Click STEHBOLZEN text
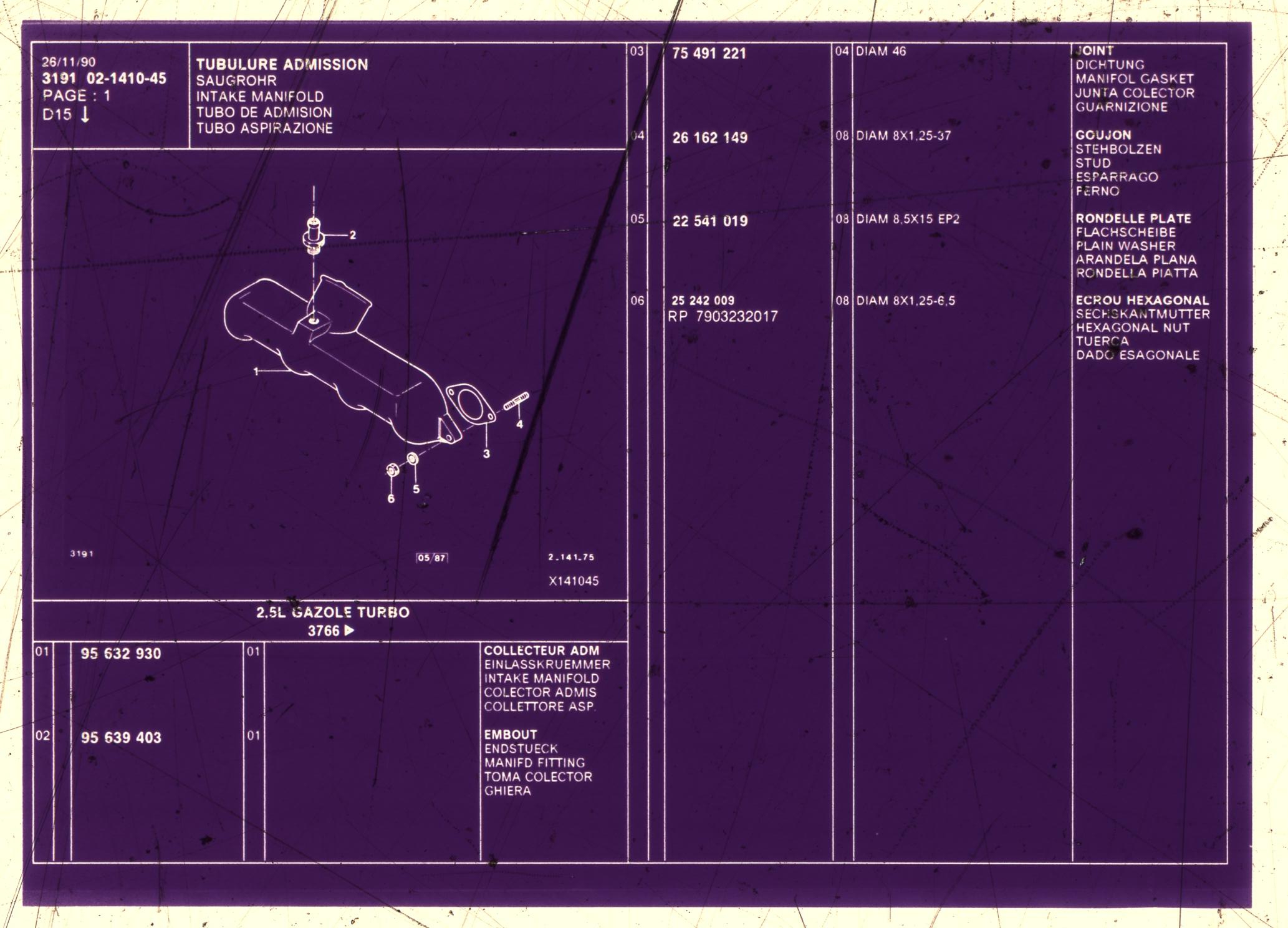Screen dimensions: 1288x928 pyautogui.click(x=1118, y=150)
